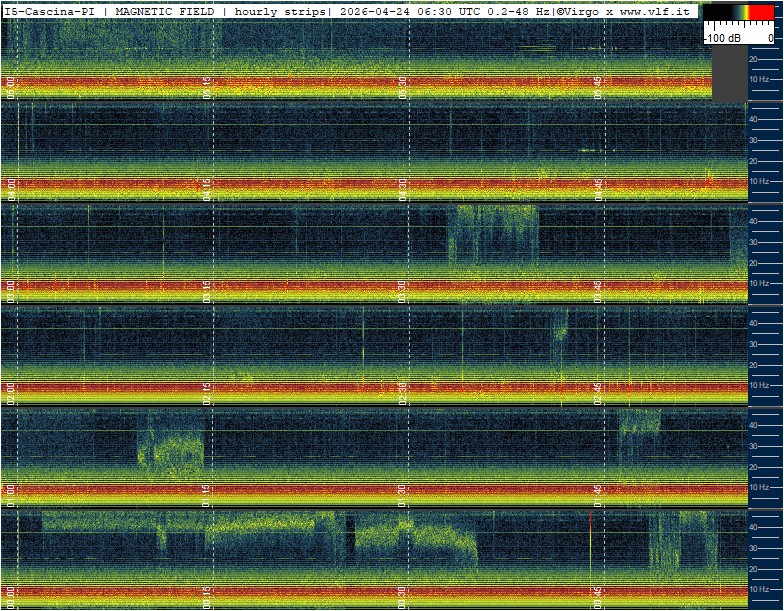The image size is (784, 611).
Task: Click the gray blank block beside the top strip
Action: coord(730,74)
